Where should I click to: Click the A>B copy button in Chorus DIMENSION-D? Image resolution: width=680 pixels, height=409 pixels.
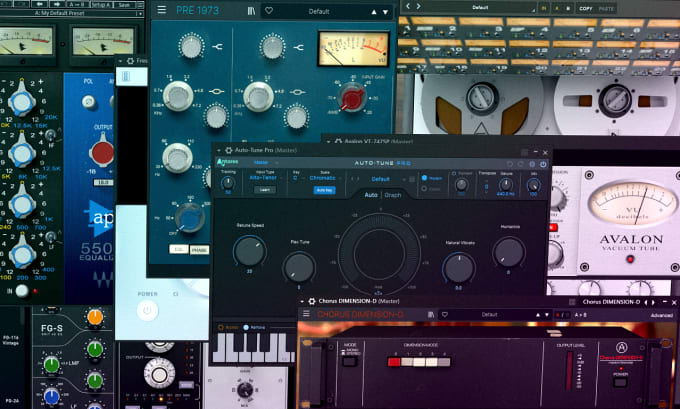(x=580, y=315)
